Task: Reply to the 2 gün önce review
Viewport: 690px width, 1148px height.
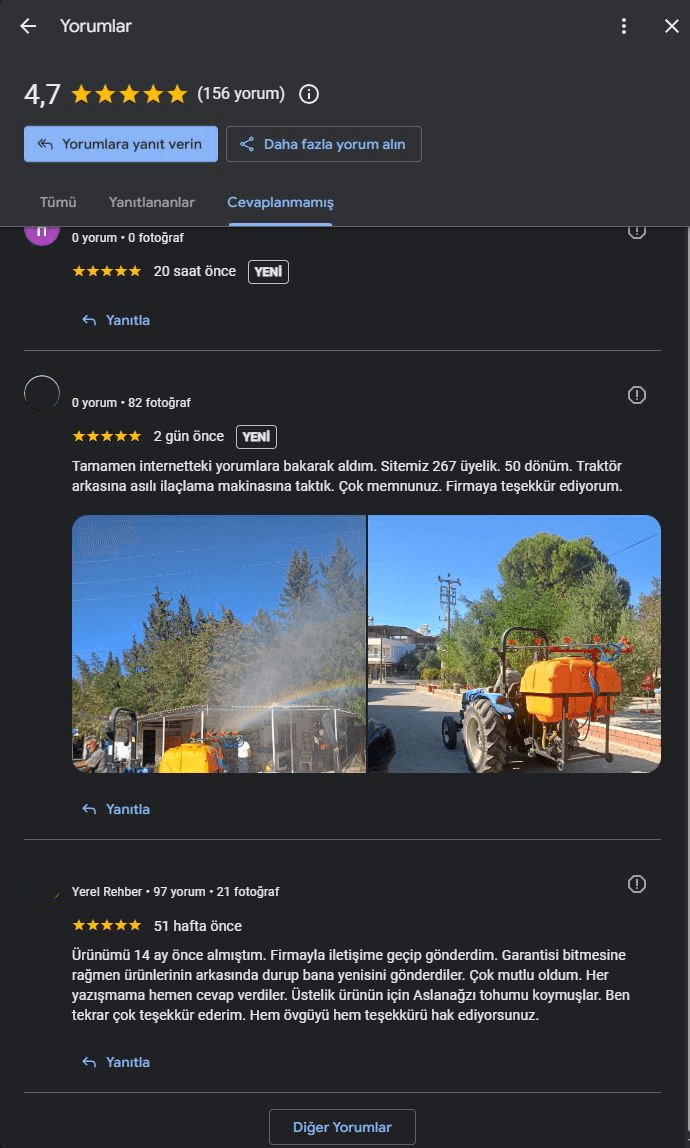Action: pos(116,809)
